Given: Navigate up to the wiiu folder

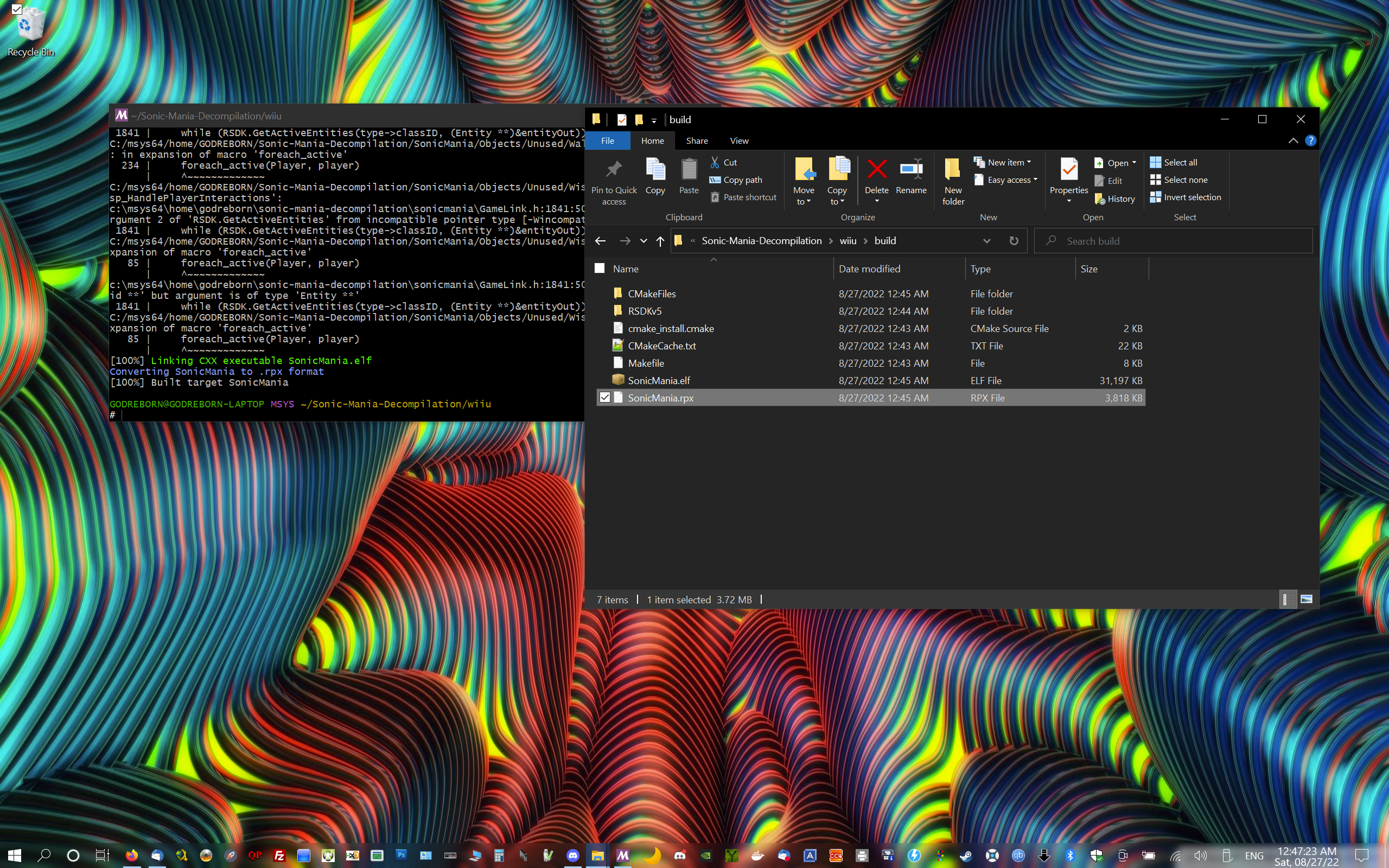Looking at the screenshot, I should click(x=660, y=241).
